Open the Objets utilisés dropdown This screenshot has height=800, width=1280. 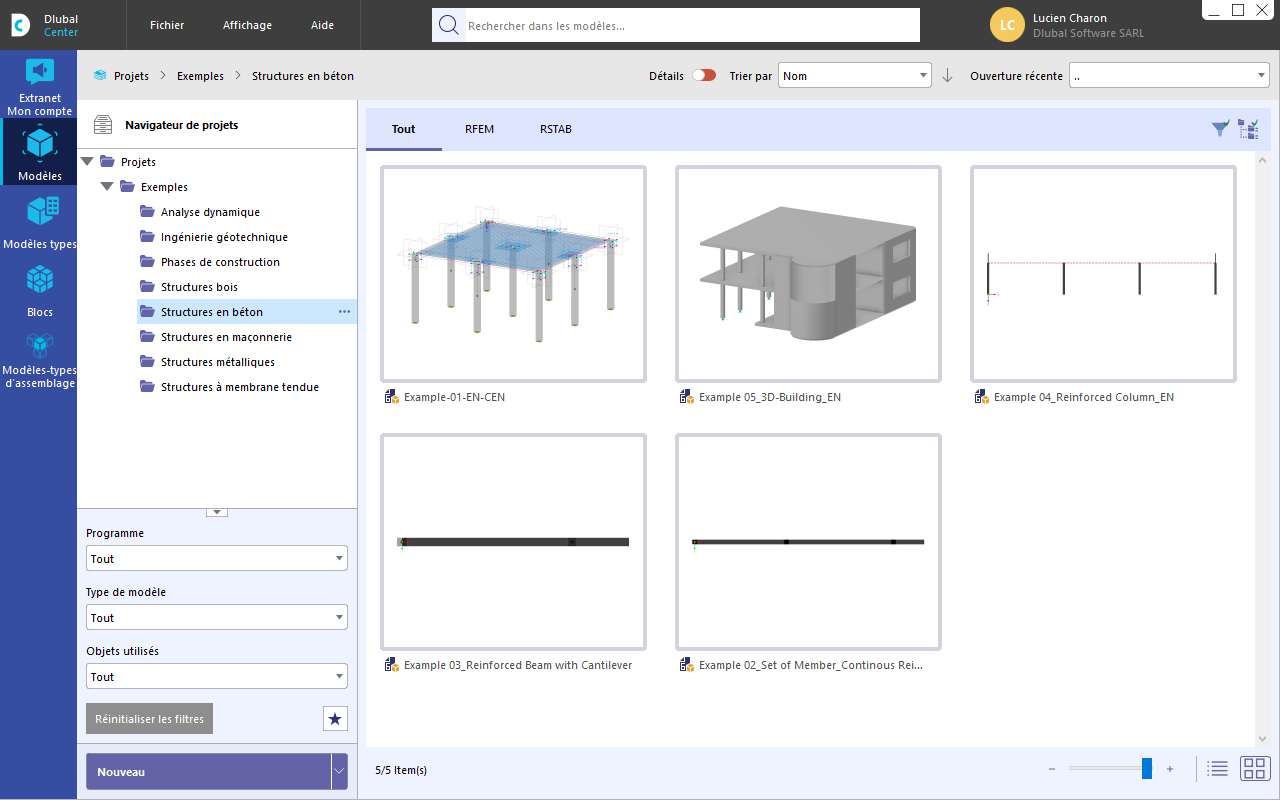pos(217,676)
